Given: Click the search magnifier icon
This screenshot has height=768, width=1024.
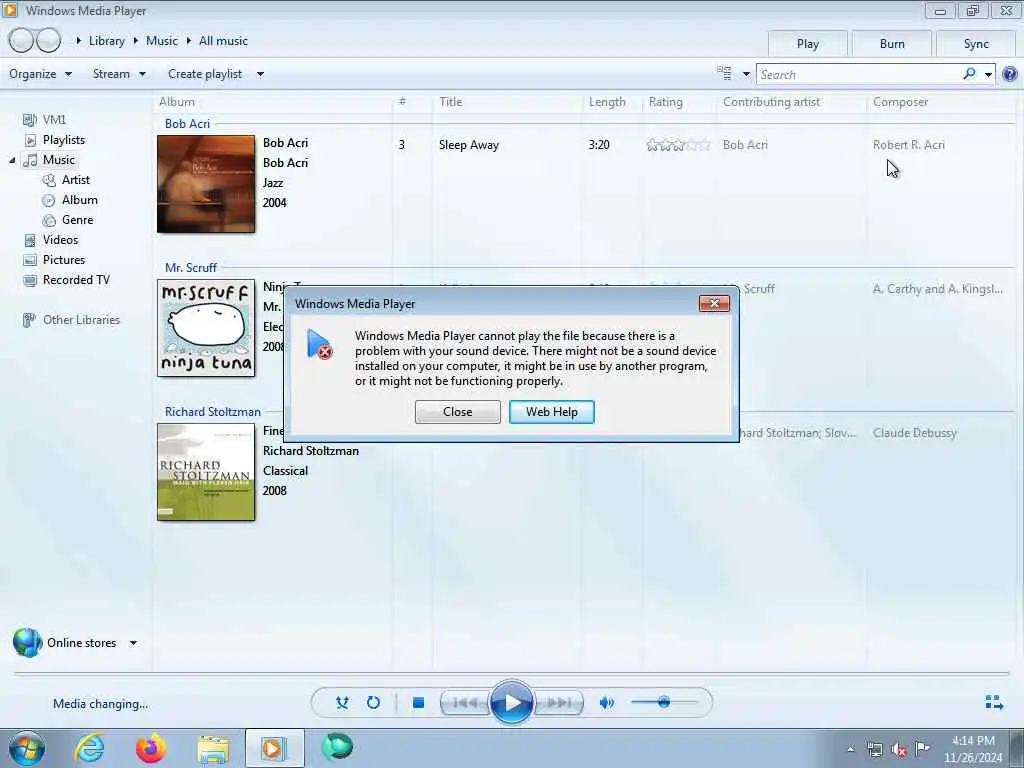Looking at the screenshot, I should click(969, 74).
